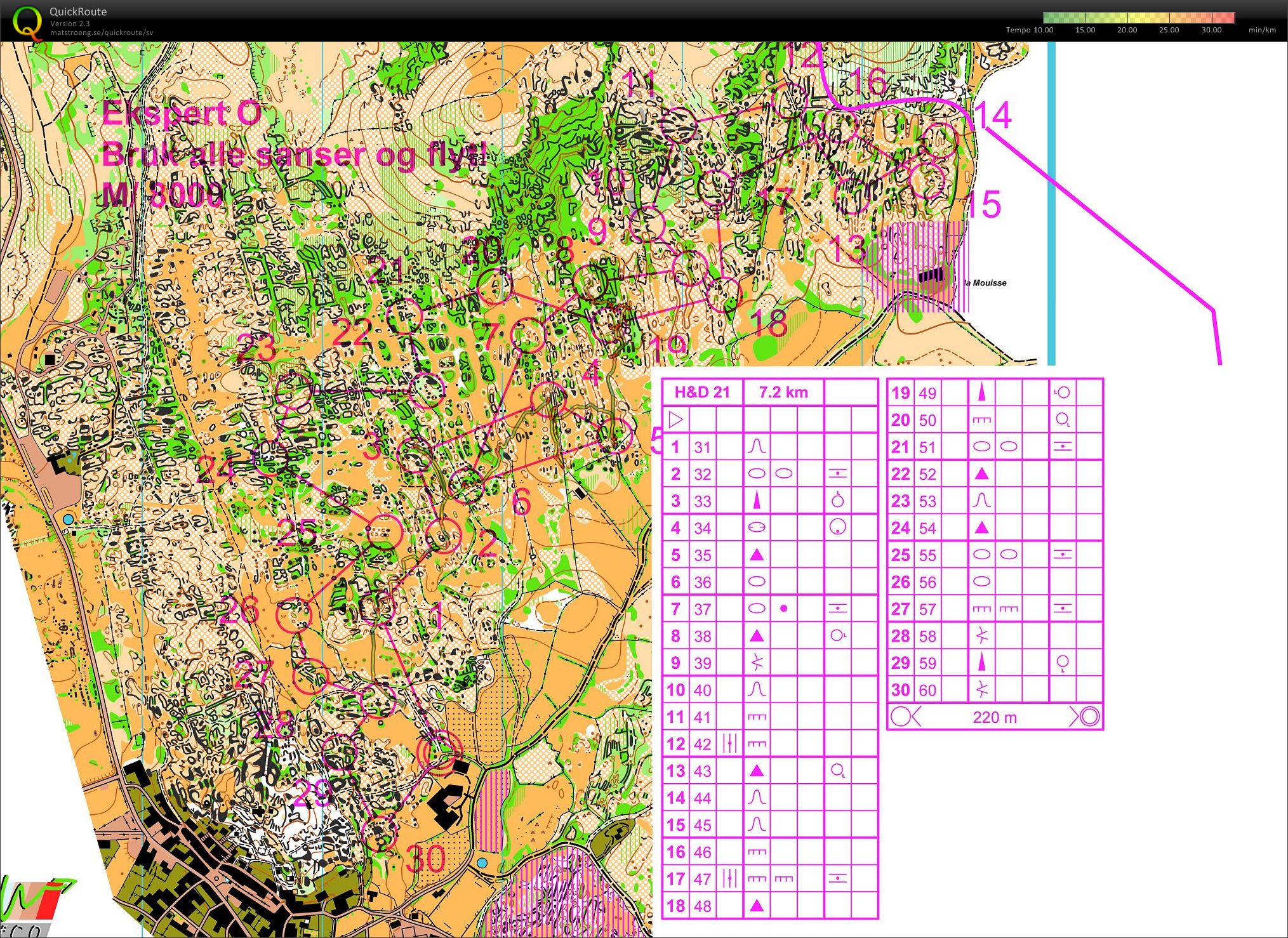Click the tempo color gradient legend

tap(1139, 18)
